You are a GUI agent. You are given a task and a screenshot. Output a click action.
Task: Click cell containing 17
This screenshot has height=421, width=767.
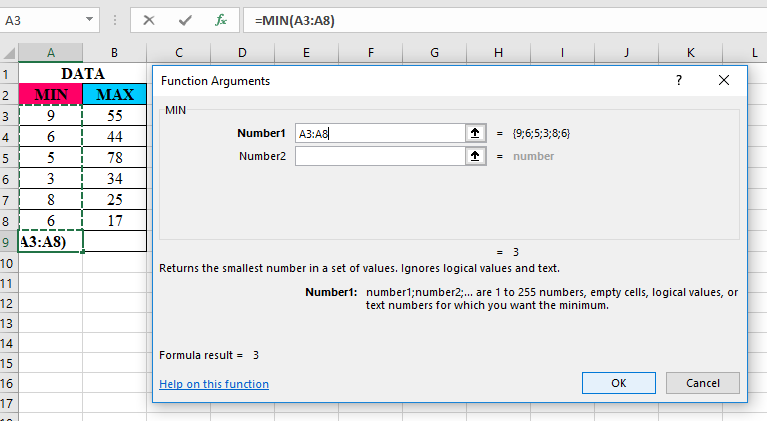114,221
